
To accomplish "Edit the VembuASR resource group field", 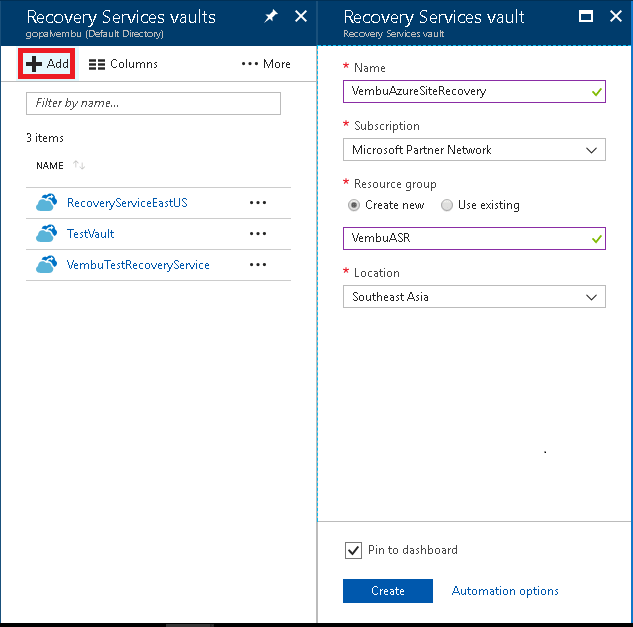I will pyautogui.click(x=474, y=239).
